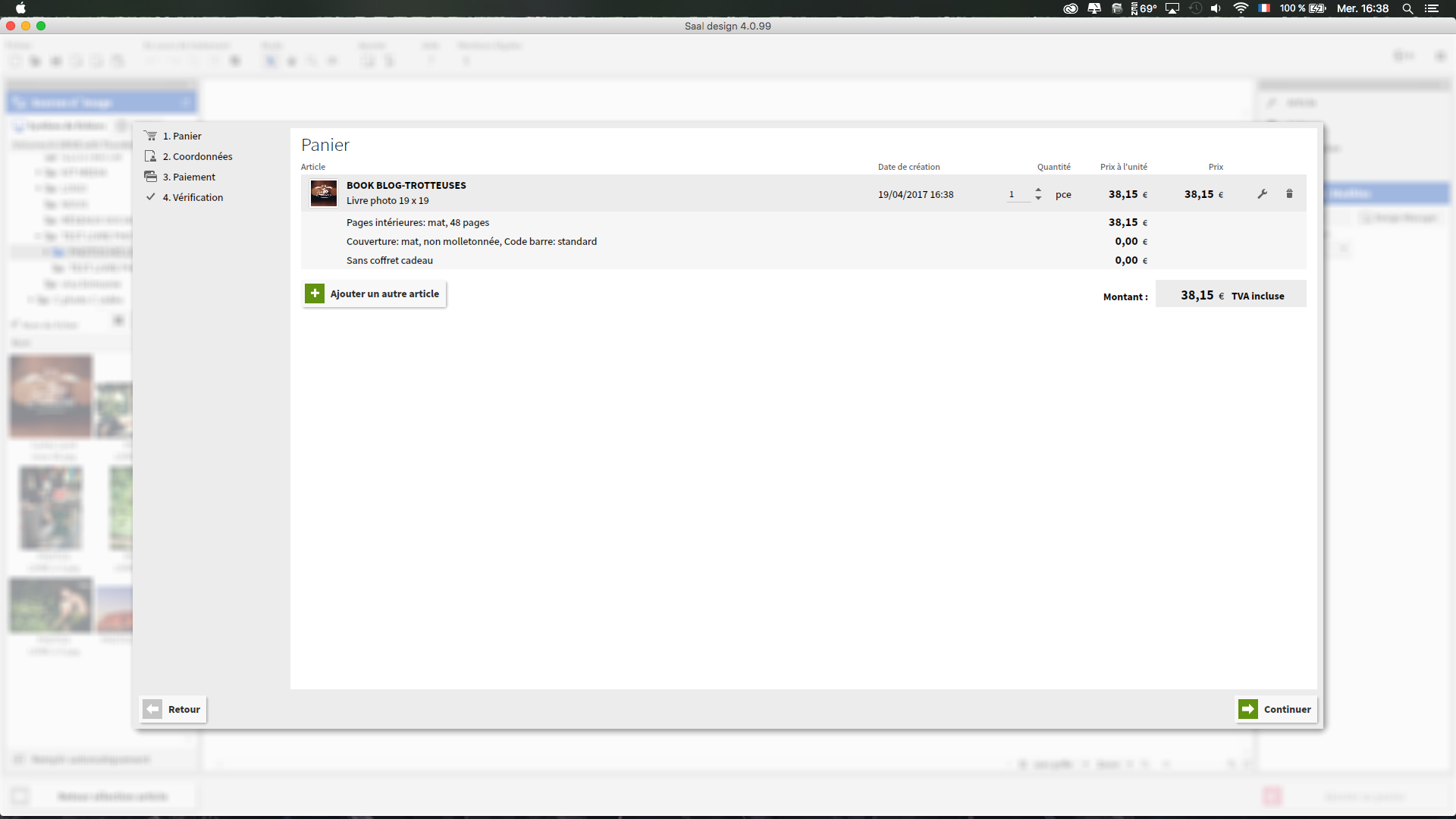
Task: Click the green arrow icon on Continuer
Action: pyautogui.click(x=1247, y=709)
